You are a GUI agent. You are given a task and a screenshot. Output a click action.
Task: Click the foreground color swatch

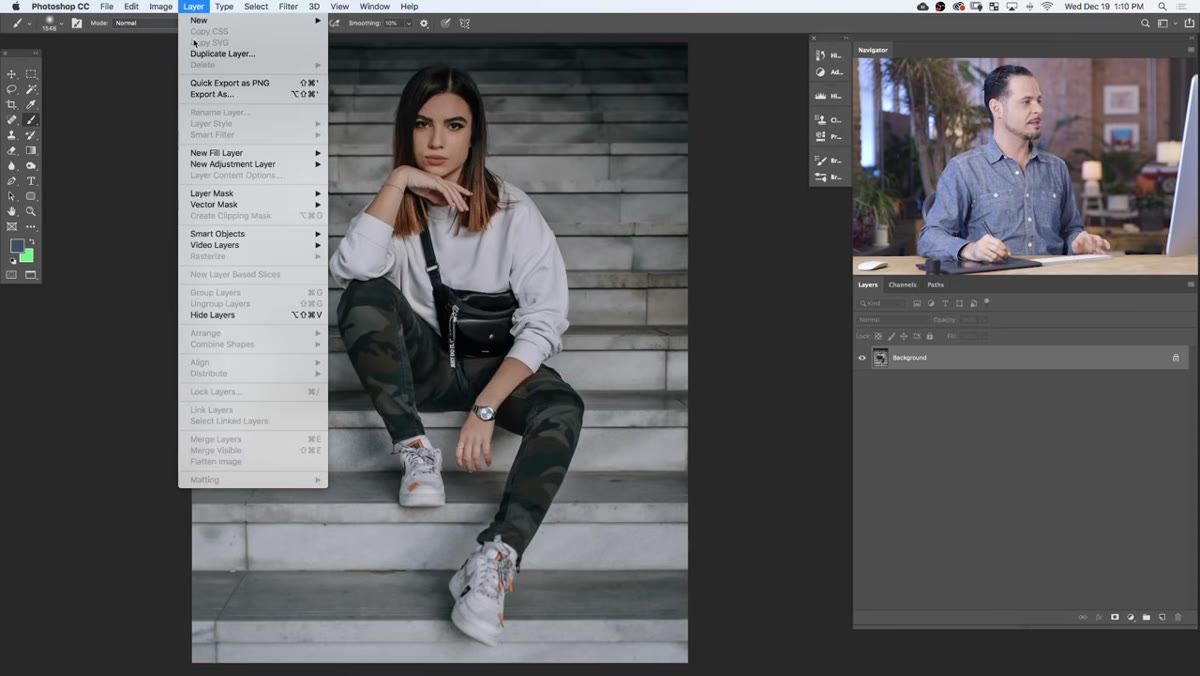(16, 246)
